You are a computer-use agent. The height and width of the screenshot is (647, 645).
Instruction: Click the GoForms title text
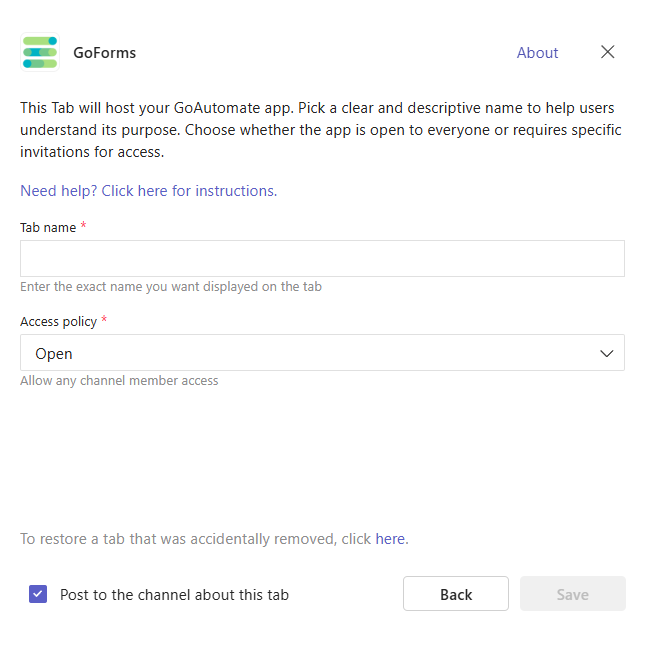104,53
